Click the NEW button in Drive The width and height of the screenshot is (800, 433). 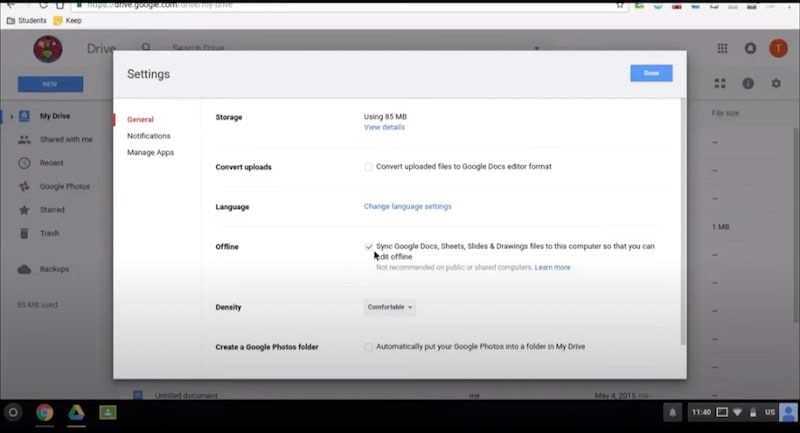click(50, 84)
